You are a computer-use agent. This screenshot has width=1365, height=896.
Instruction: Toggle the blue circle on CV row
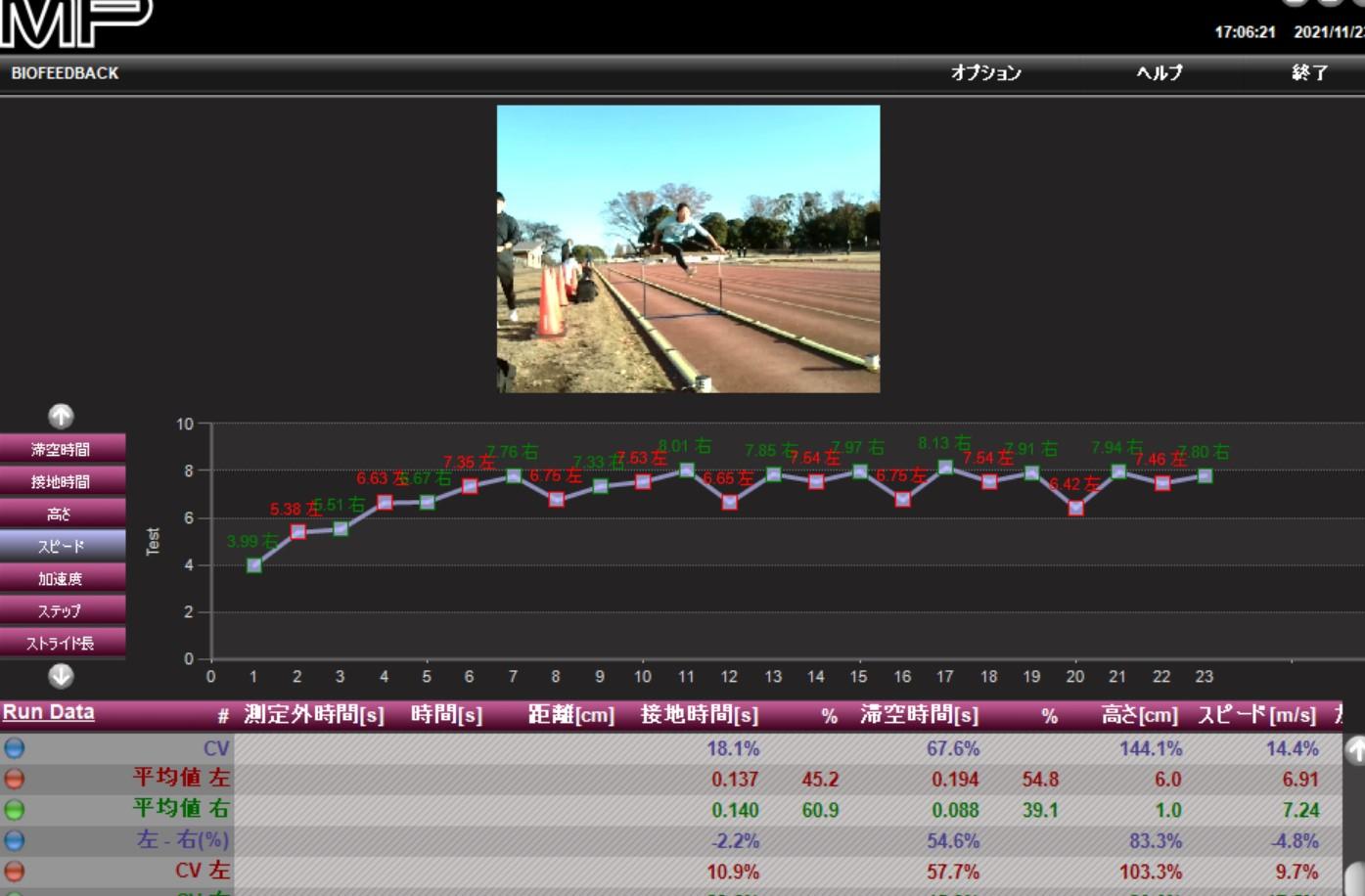14,748
